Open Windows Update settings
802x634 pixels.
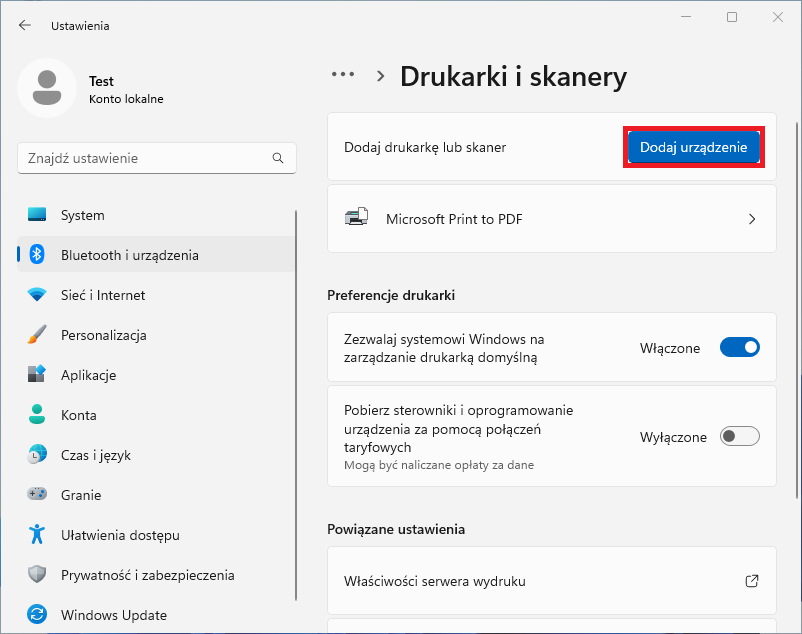click(x=156, y=614)
